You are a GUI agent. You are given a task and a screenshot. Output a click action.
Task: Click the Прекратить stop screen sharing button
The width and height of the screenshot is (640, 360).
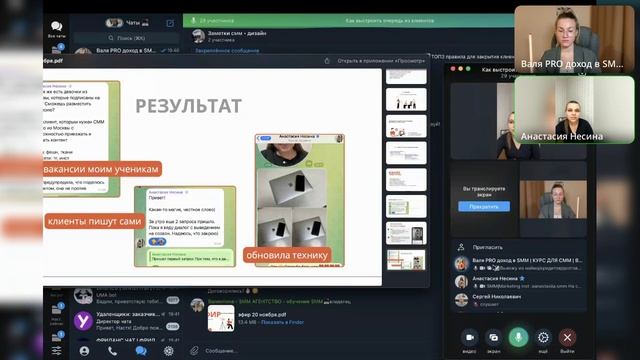pyautogui.click(x=484, y=207)
